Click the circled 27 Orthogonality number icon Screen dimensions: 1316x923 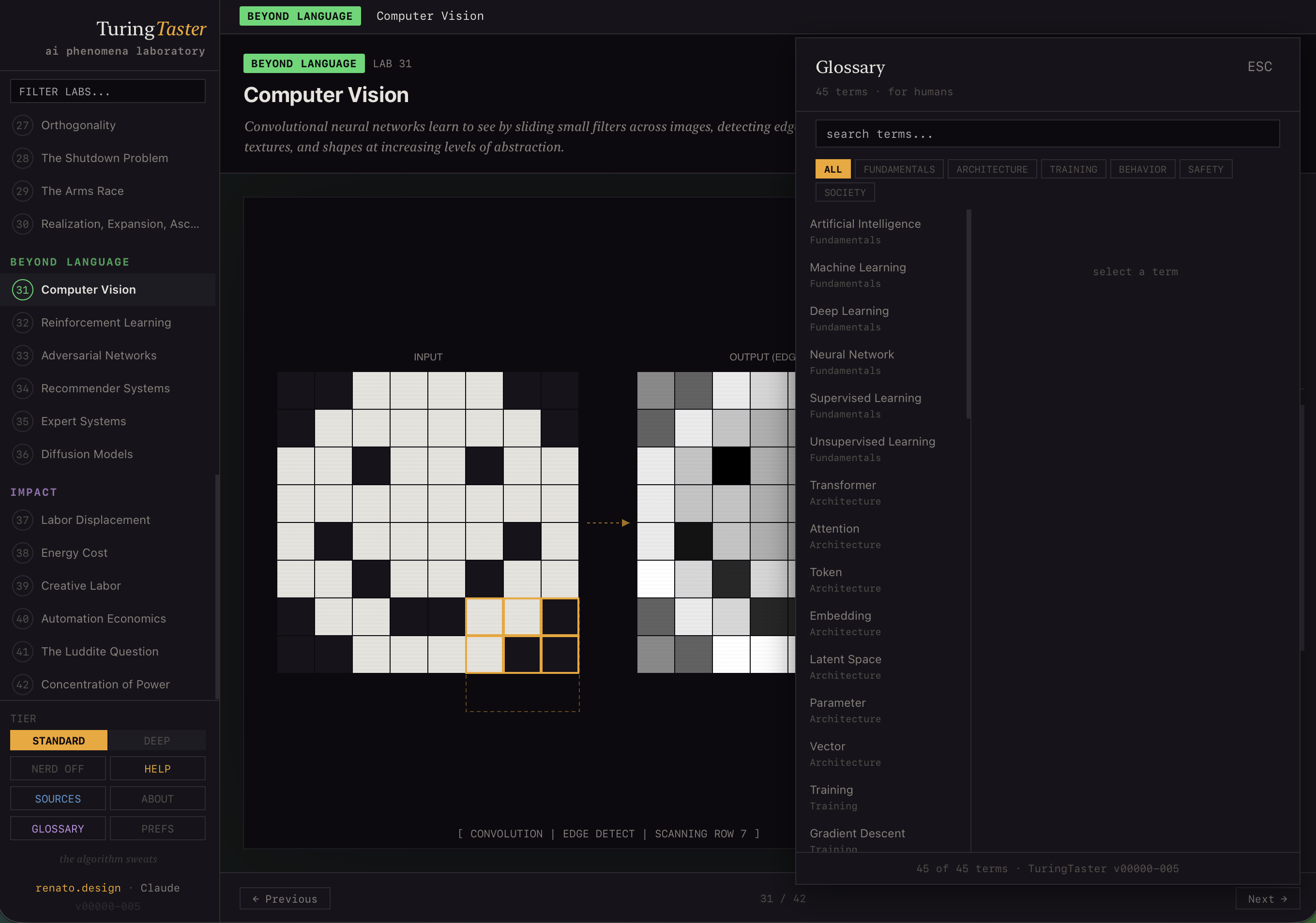point(22,125)
